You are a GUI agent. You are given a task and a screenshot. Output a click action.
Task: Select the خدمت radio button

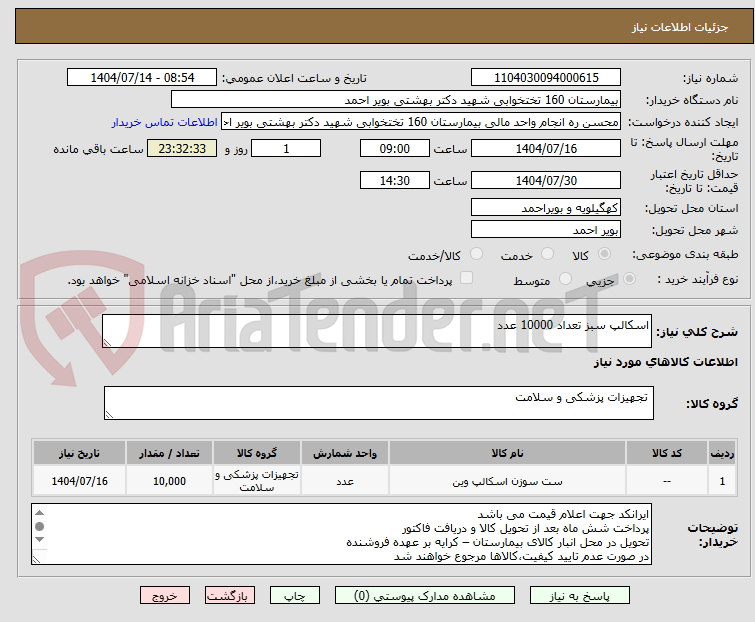pos(547,254)
